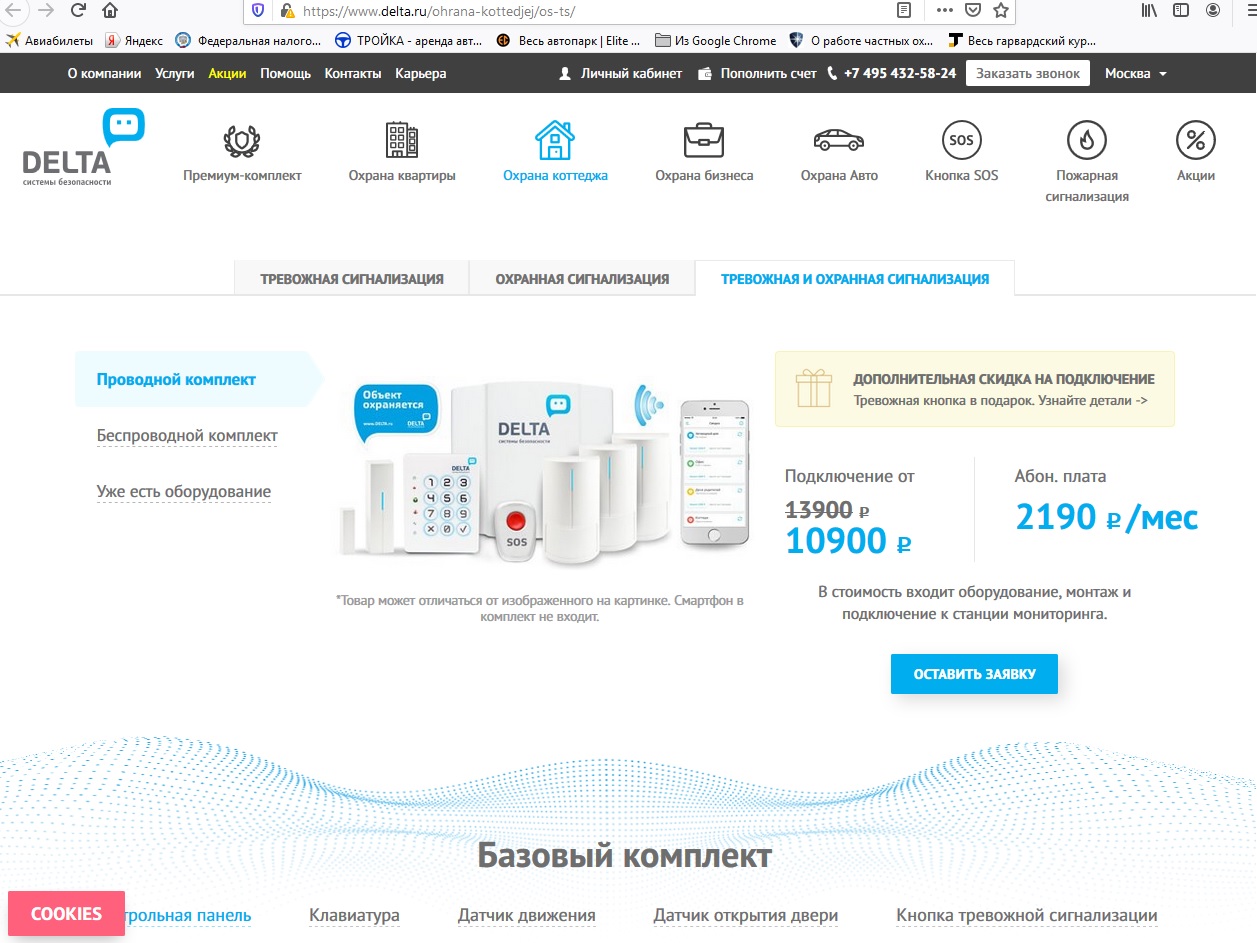Image resolution: width=1257 pixels, height=943 pixels.
Task: Click the browser URL address field
Action: (x=590, y=11)
